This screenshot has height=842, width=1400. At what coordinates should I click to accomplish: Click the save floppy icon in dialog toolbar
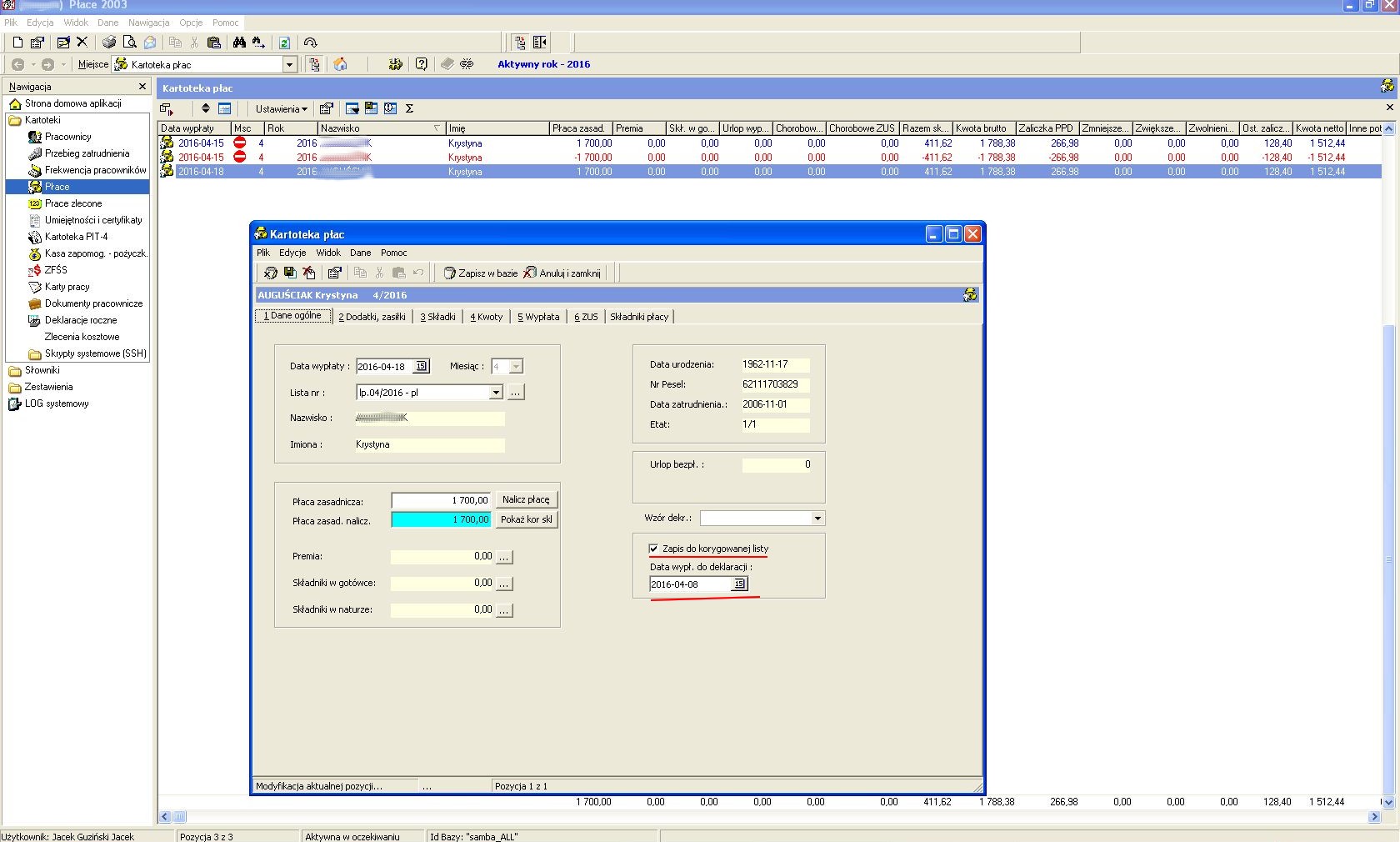point(290,273)
